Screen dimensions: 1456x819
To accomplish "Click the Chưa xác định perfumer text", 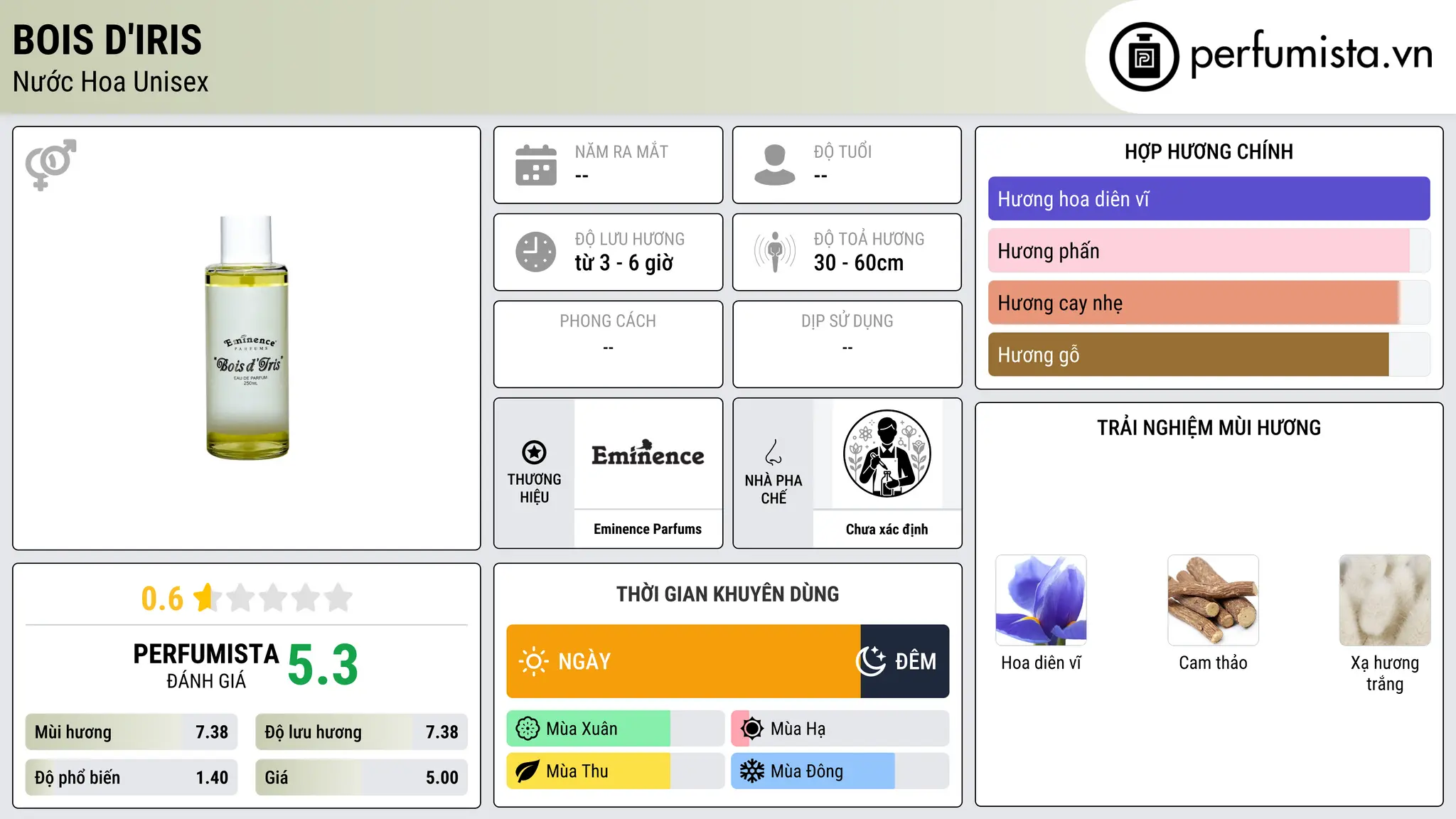I will 887,529.
